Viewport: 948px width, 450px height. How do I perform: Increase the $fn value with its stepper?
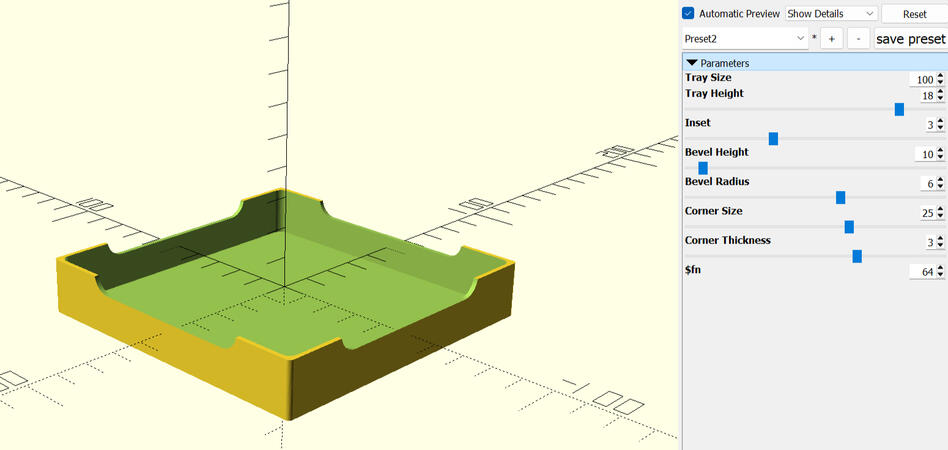(940, 269)
